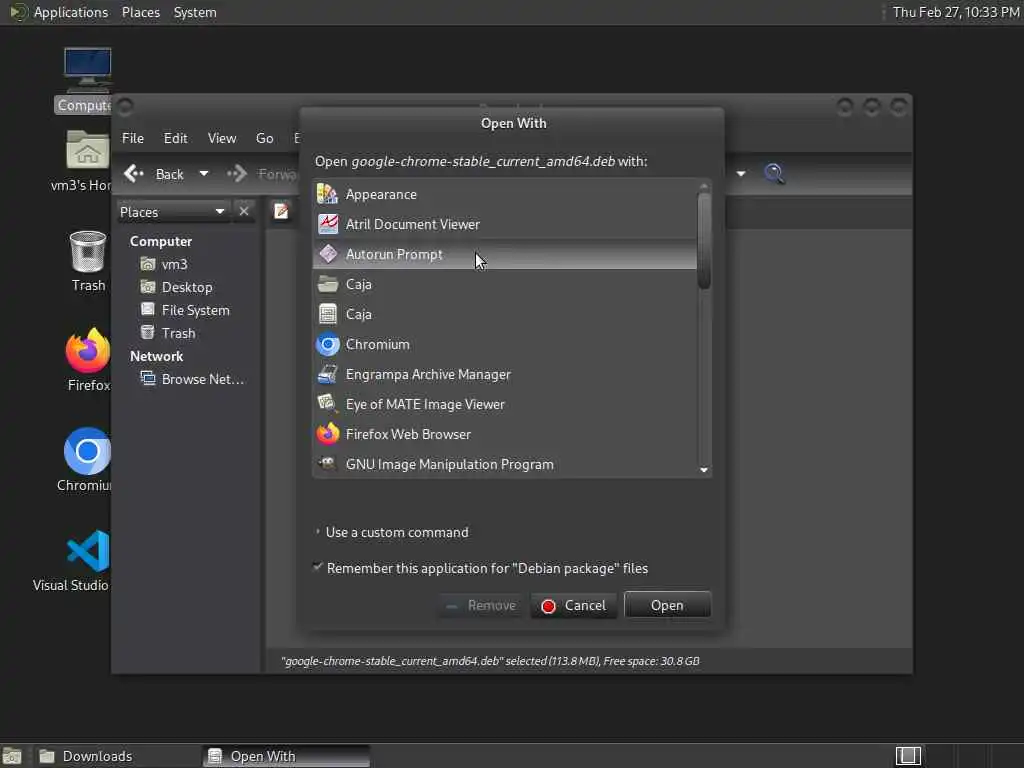Click the show desktop icon in bottom panel

pos(12,756)
